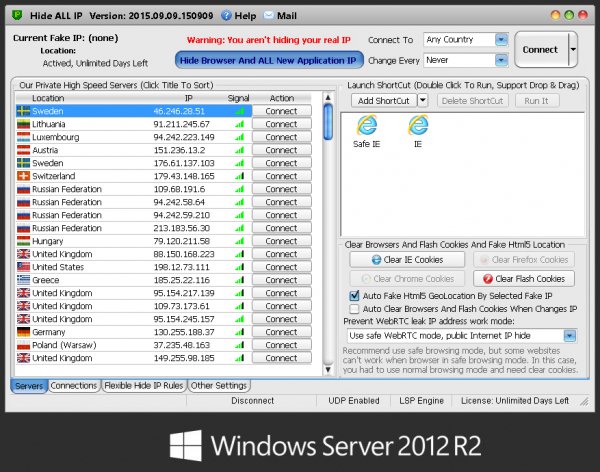
Task: Select the Austria server row text
Action: click(x=45, y=150)
